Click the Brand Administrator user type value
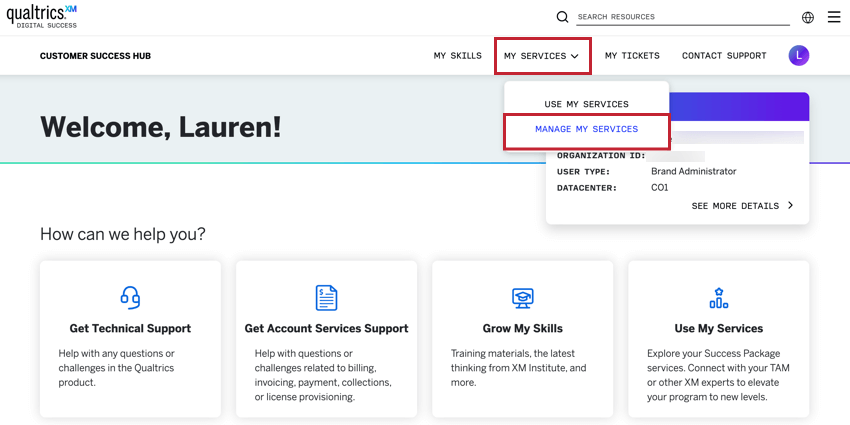Image resolution: width=850 pixels, height=425 pixels. (x=693, y=171)
